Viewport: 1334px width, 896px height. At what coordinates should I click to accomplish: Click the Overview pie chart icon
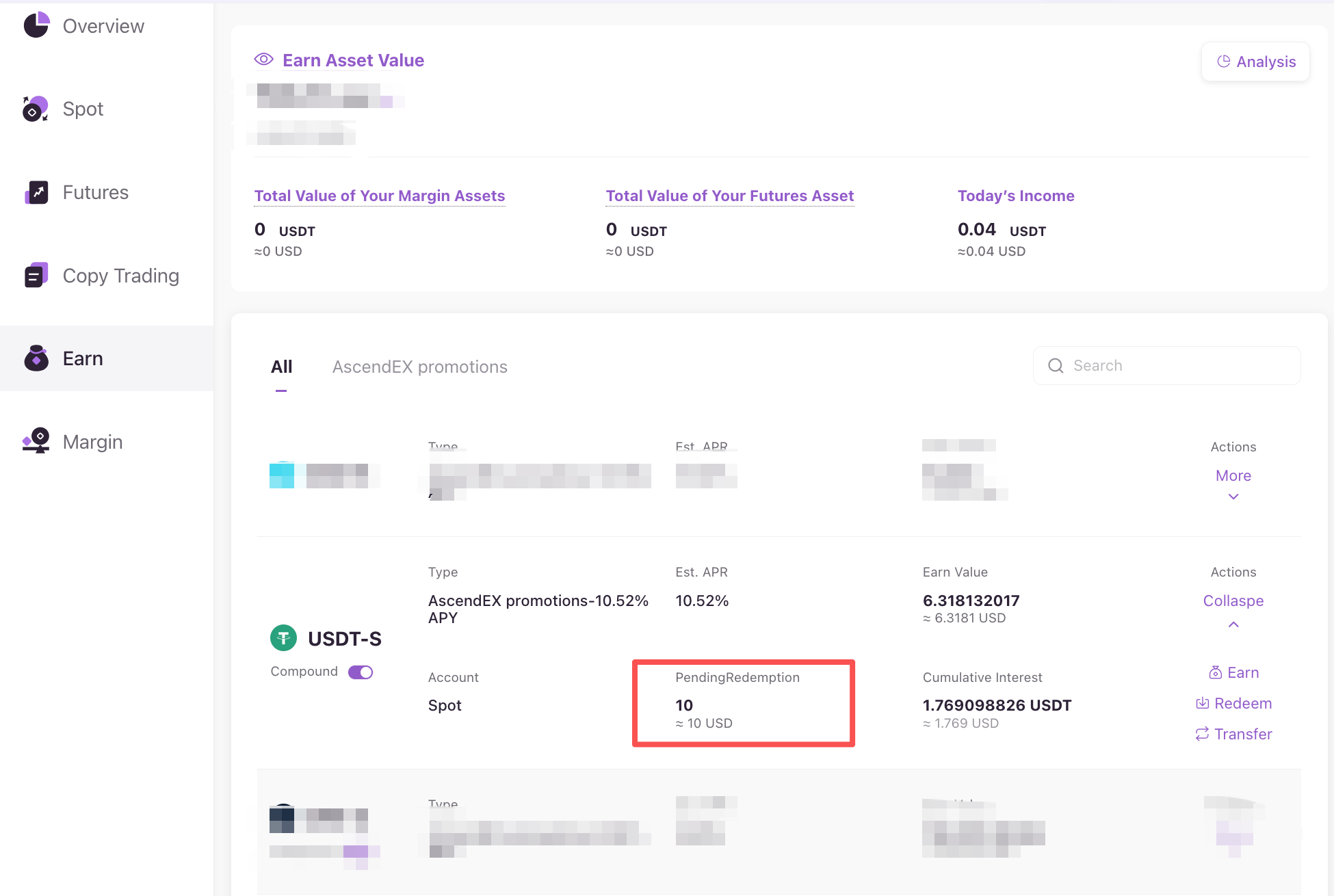(x=36, y=25)
